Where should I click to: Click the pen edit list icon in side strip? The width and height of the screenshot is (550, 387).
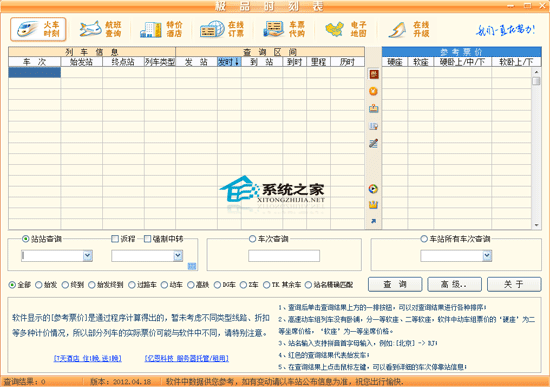pos(374,143)
